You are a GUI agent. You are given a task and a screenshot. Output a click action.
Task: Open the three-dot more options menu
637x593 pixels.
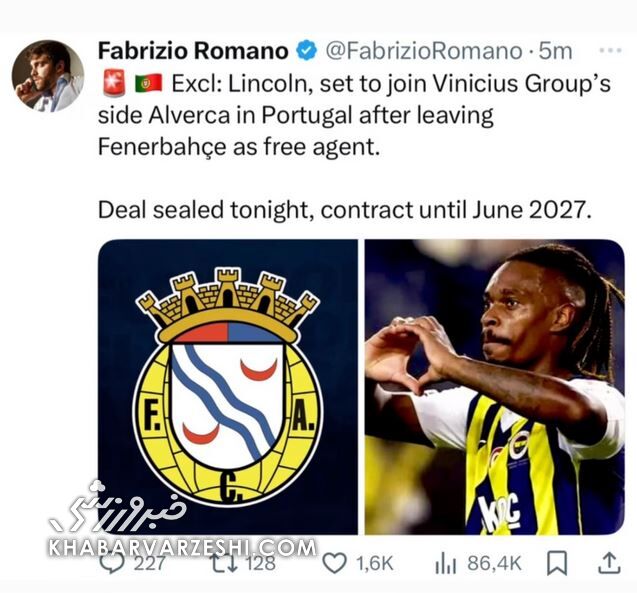click(610, 51)
